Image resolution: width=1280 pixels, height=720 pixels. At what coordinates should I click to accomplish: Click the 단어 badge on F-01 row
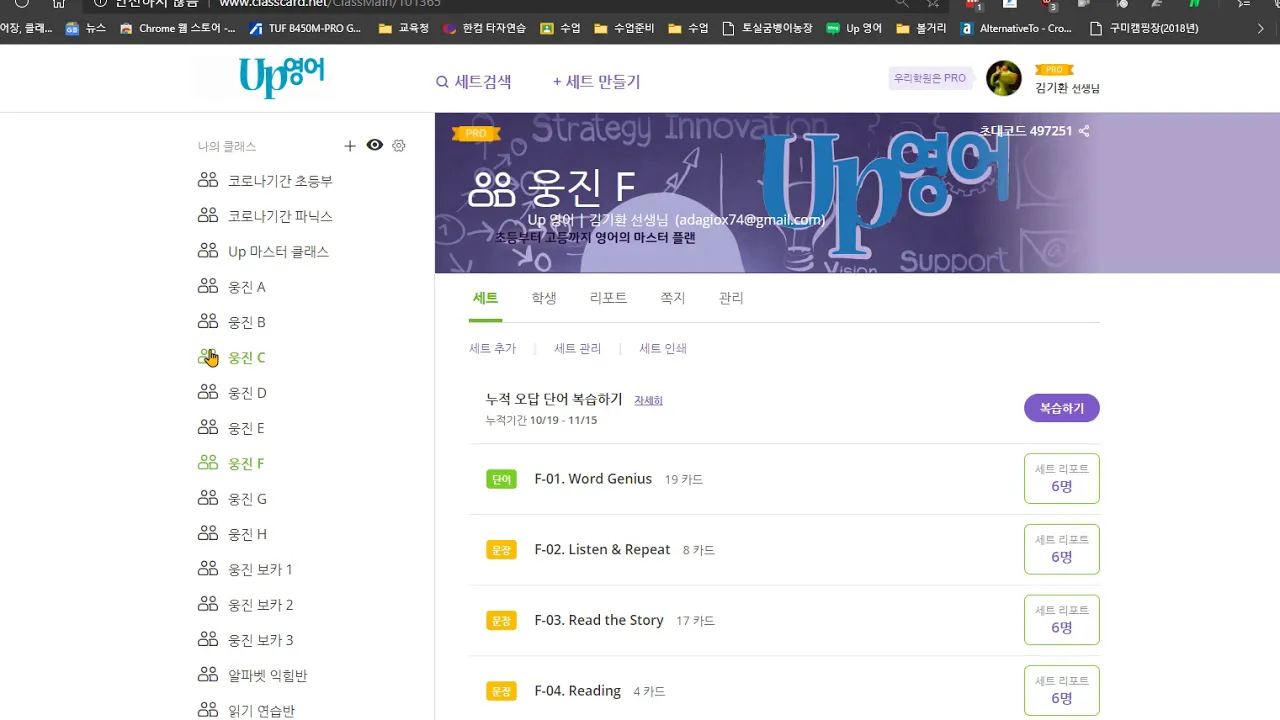tap(501, 480)
